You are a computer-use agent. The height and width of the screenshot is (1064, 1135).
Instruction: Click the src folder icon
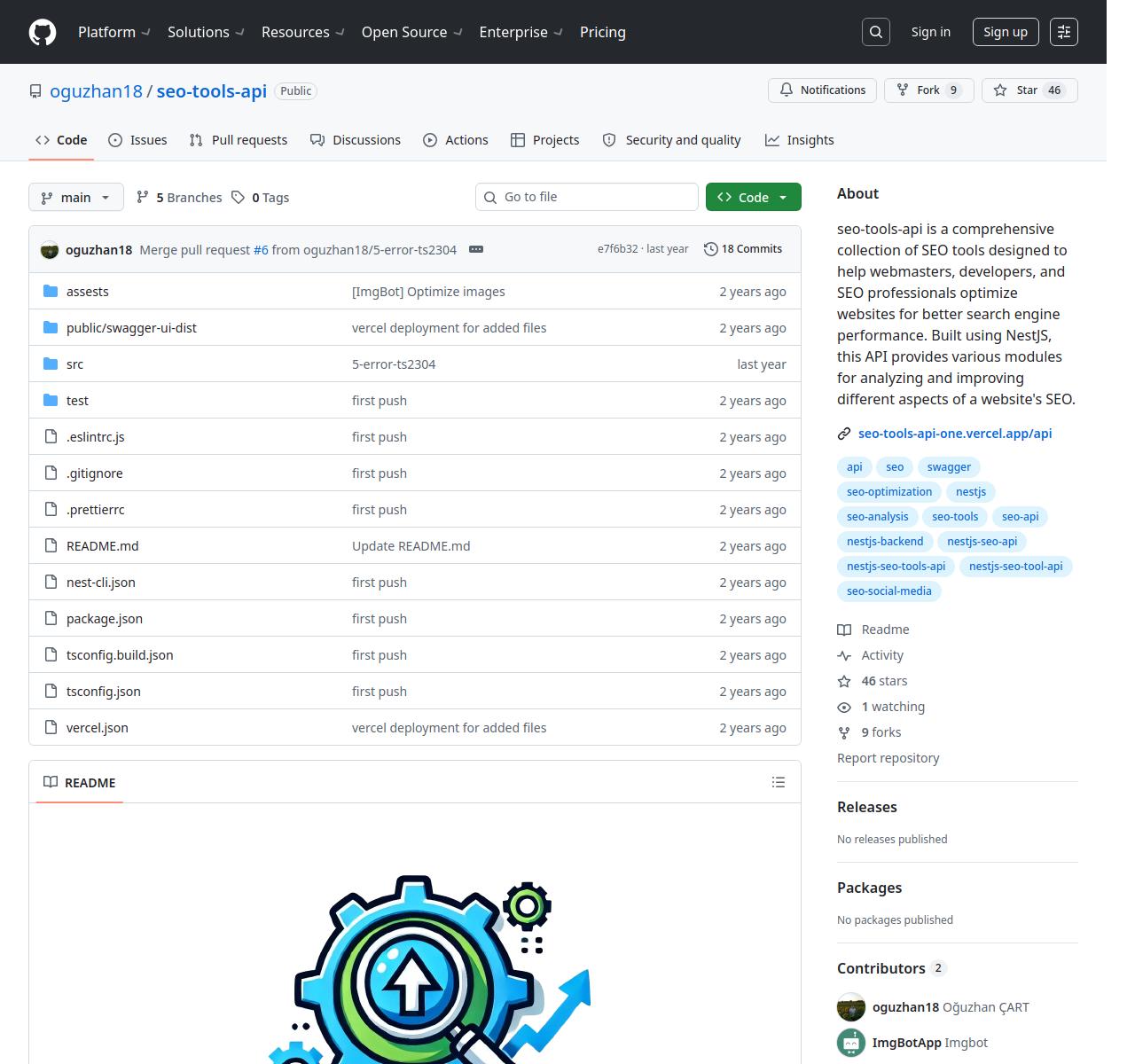[51, 364]
